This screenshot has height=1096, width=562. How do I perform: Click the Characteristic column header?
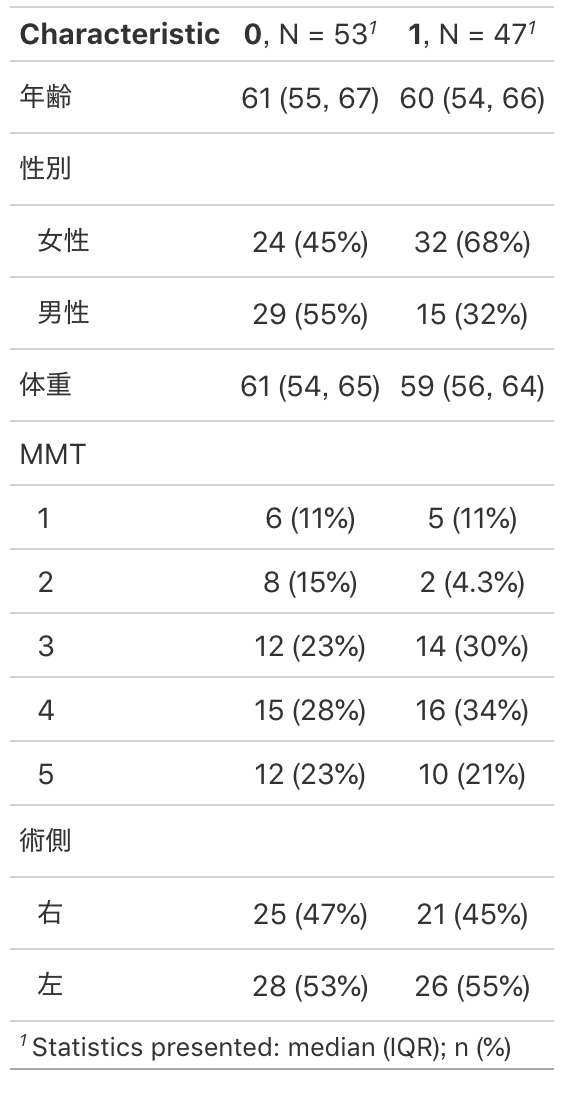(x=120, y=34)
